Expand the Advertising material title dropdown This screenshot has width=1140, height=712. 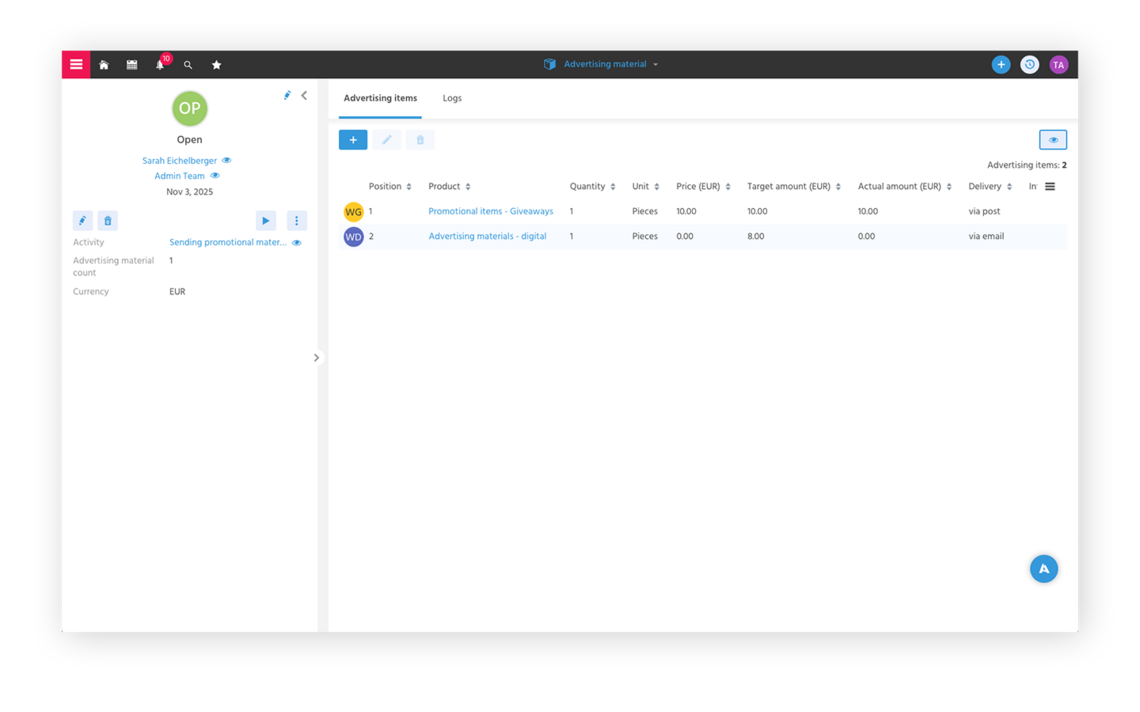coord(655,65)
